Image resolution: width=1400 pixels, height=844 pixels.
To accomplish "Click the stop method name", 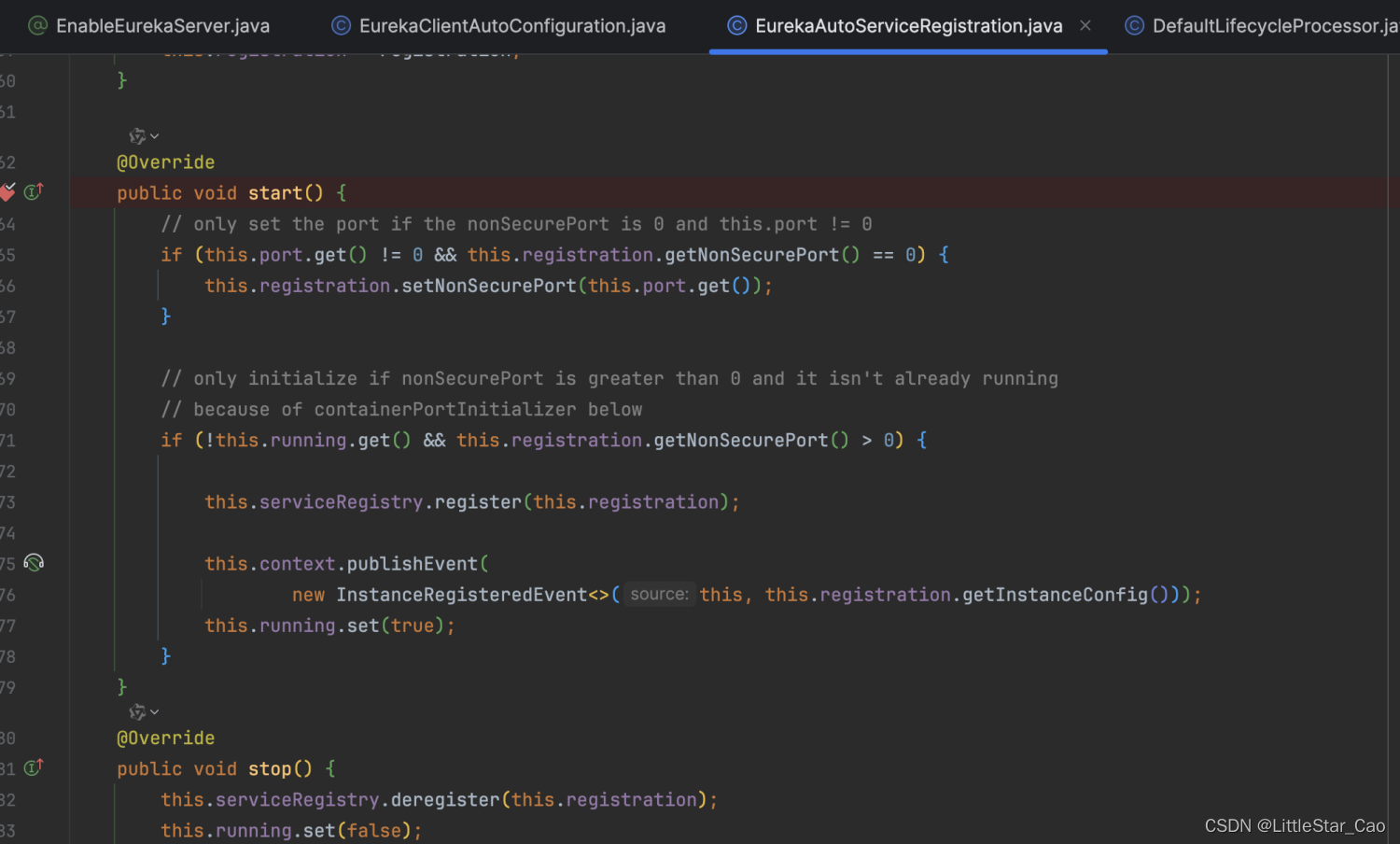I will click(270, 769).
